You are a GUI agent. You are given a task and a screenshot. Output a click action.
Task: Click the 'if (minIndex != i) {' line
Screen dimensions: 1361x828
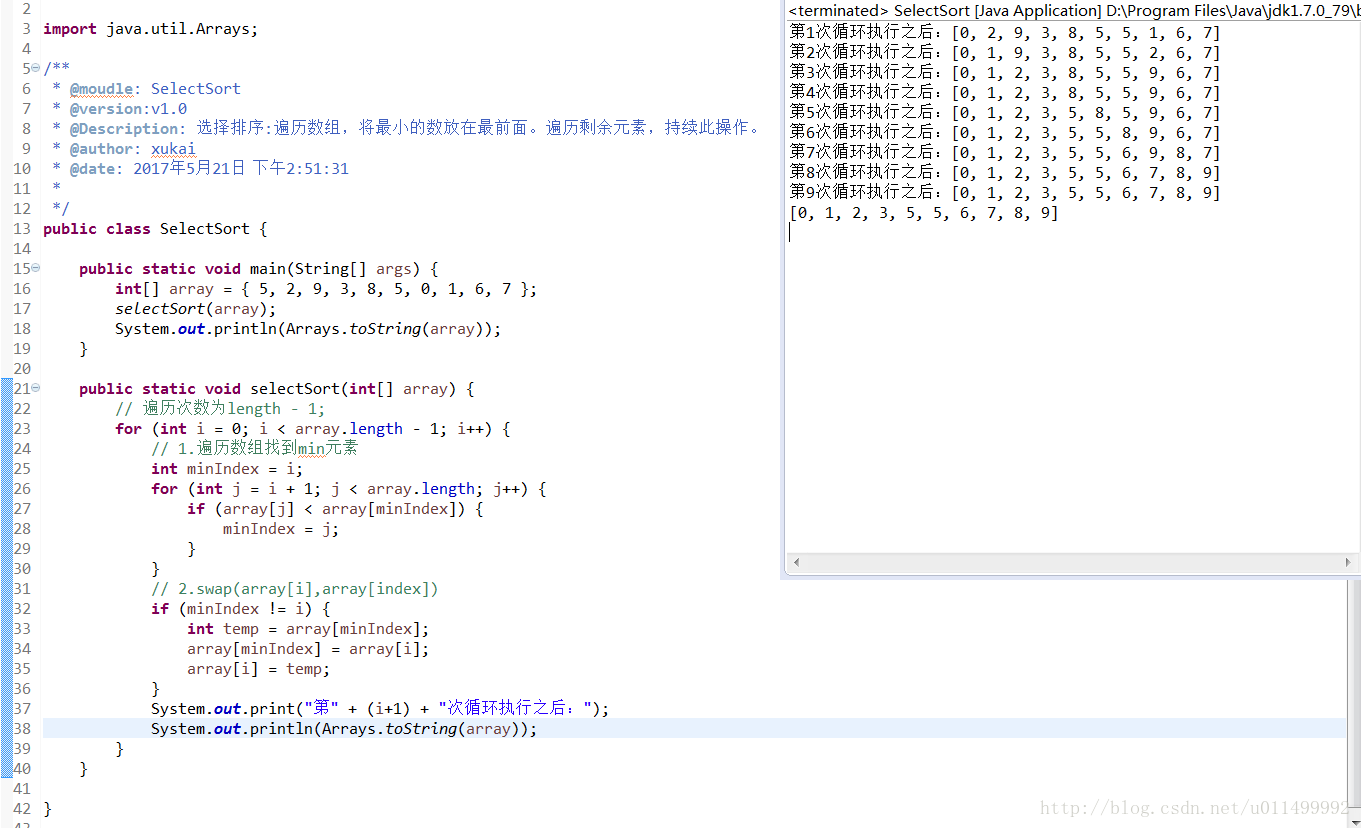click(241, 609)
